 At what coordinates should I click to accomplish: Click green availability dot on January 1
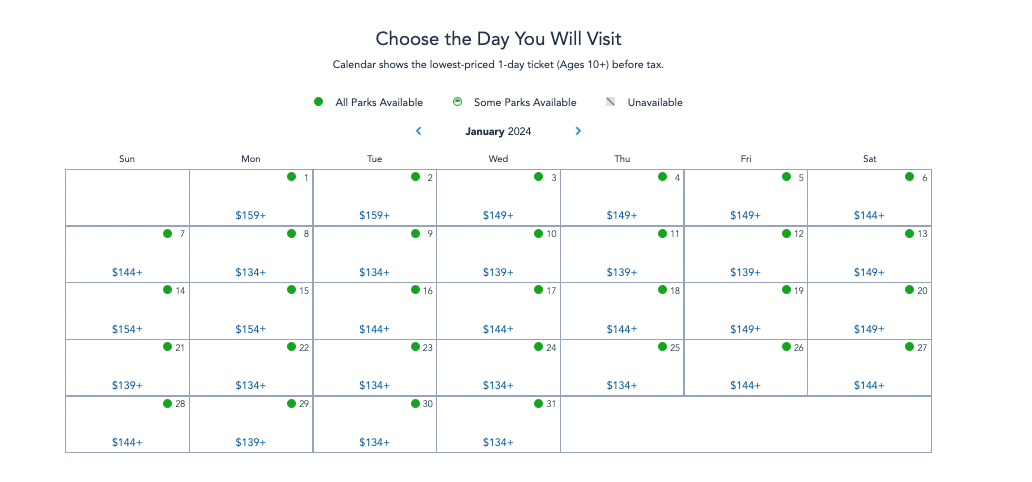pos(291,177)
